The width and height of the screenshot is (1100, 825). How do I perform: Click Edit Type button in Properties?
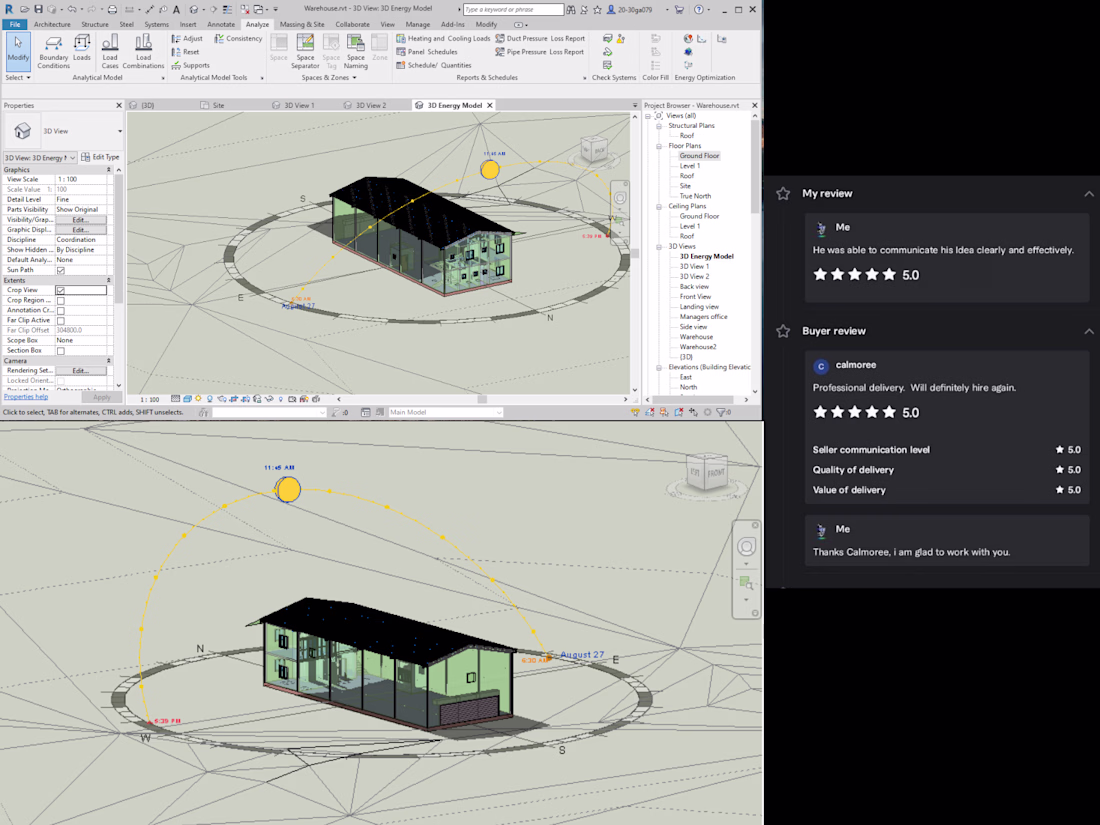100,157
